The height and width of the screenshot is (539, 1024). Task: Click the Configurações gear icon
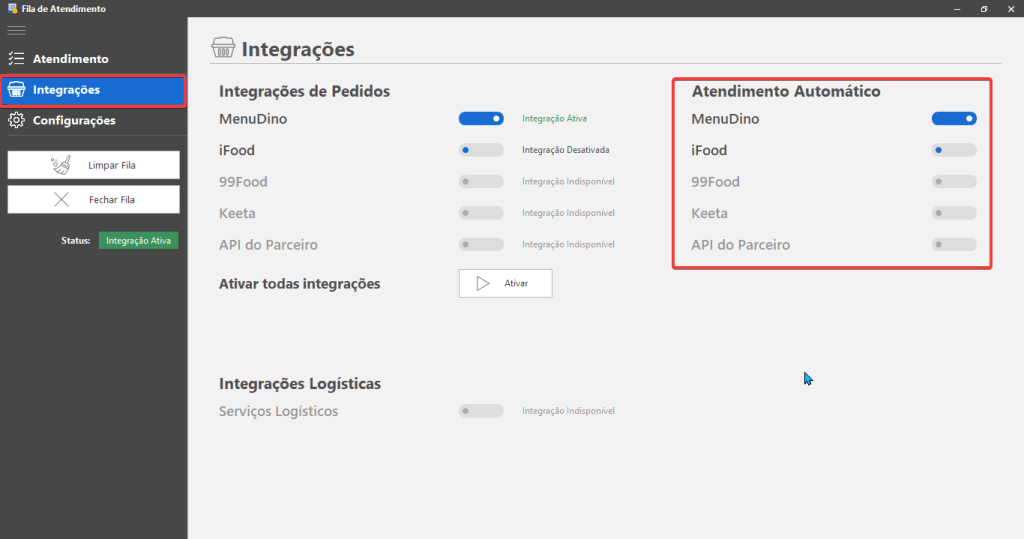[16, 120]
